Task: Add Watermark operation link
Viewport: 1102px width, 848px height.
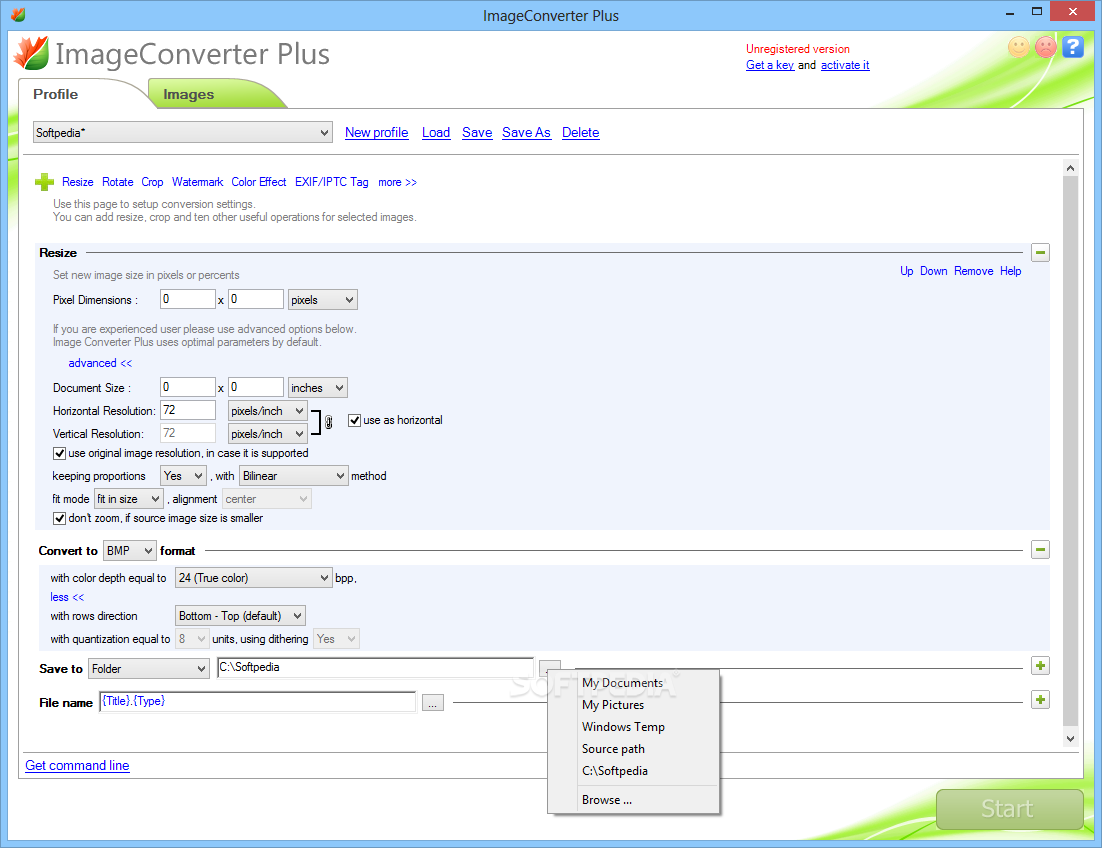Action: pos(197,182)
